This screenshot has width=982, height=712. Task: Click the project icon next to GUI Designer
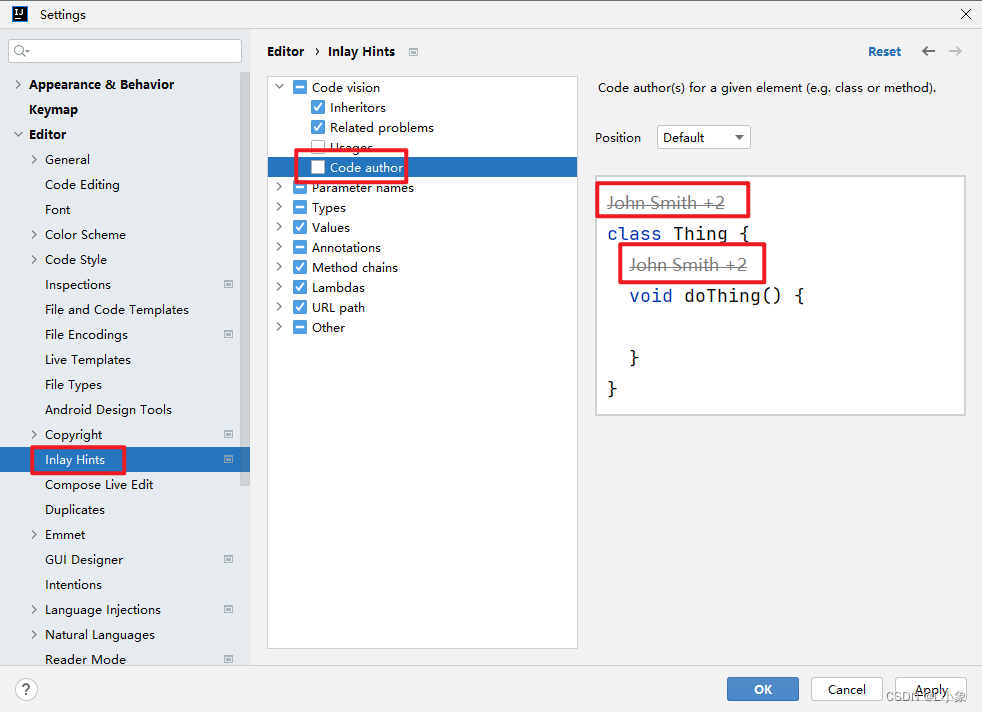(x=229, y=559)
